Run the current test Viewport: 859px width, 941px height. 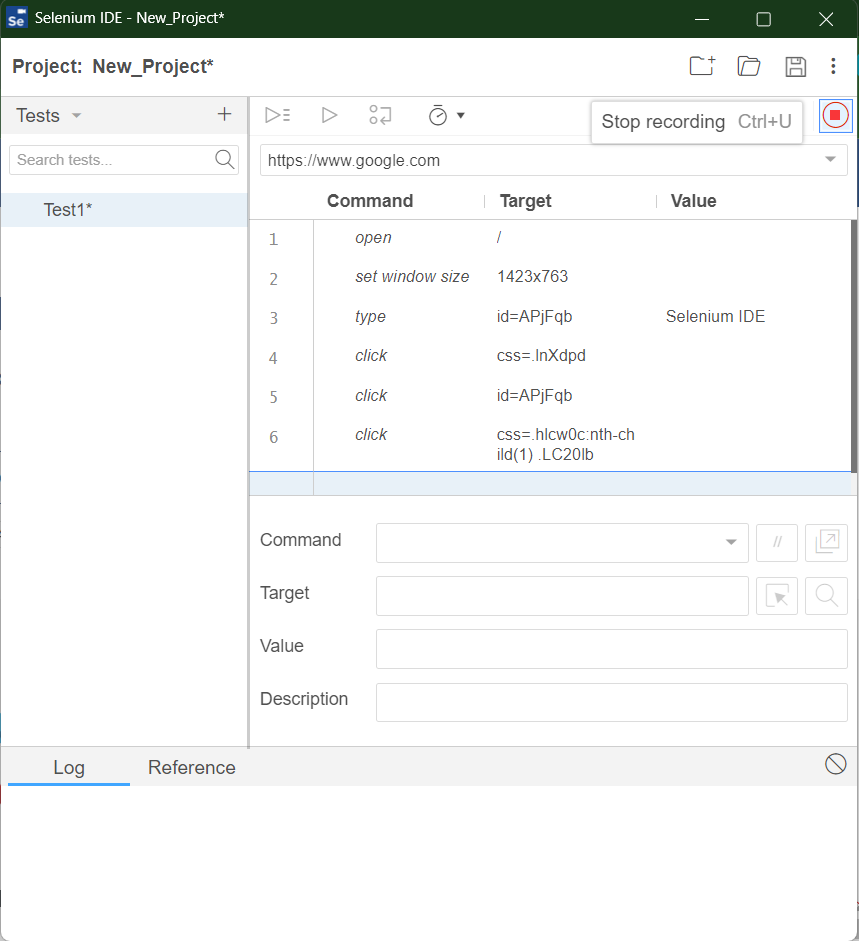click(x=329, y=115)
